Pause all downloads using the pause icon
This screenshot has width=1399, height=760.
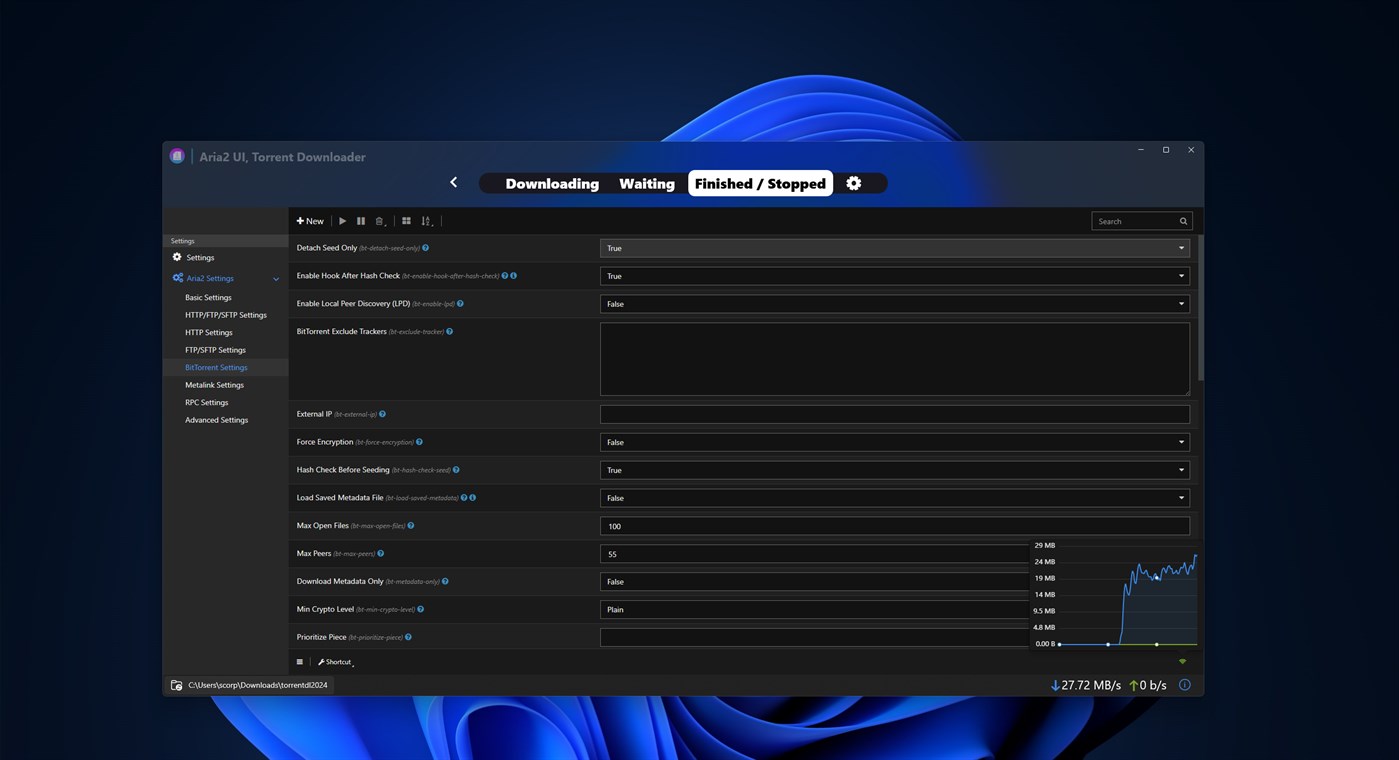(361, 220)
